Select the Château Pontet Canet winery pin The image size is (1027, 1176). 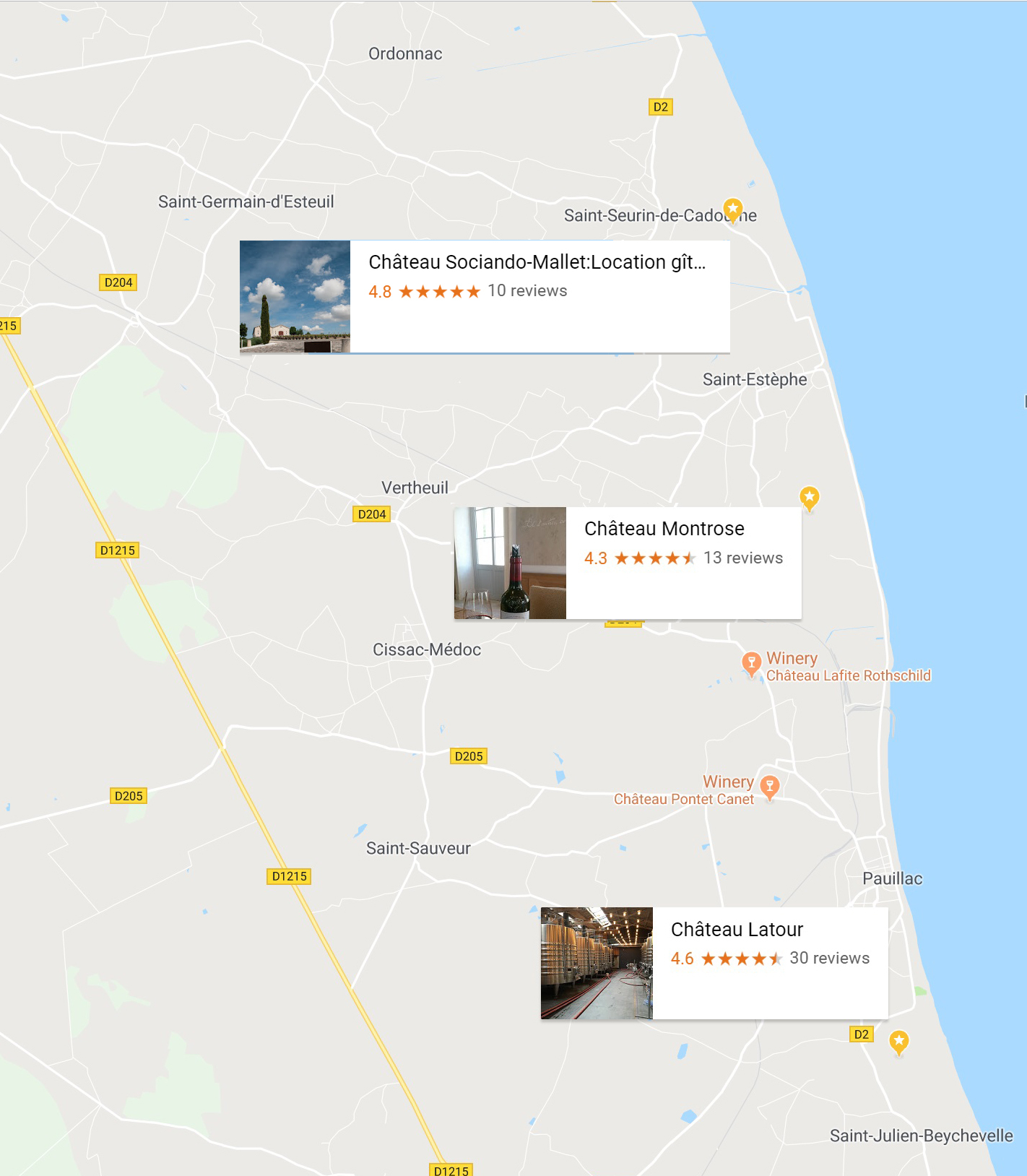pyautogui.click(x=770, y=787)
